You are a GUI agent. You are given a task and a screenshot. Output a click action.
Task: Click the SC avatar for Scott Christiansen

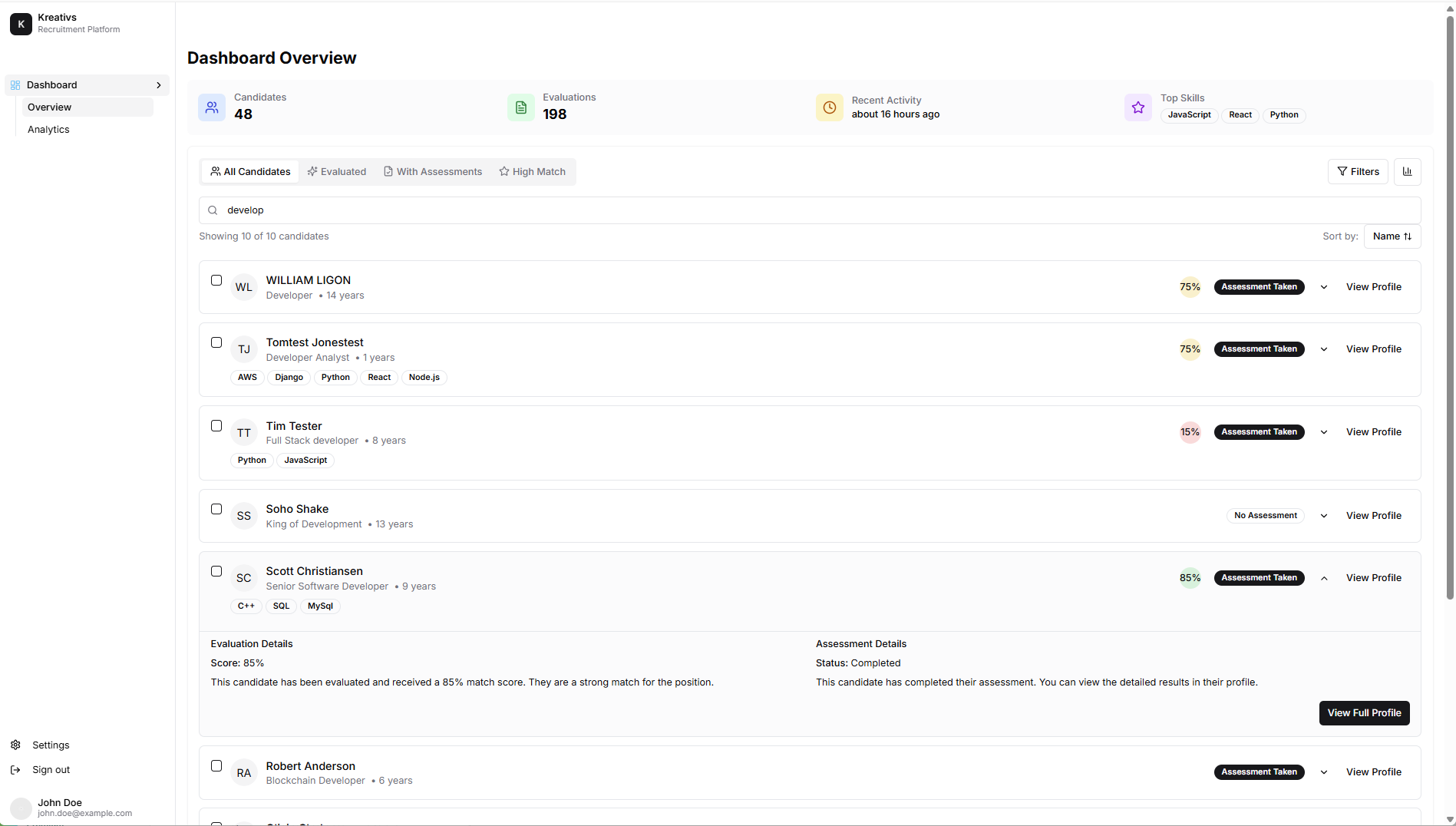[x=244, y=578]
